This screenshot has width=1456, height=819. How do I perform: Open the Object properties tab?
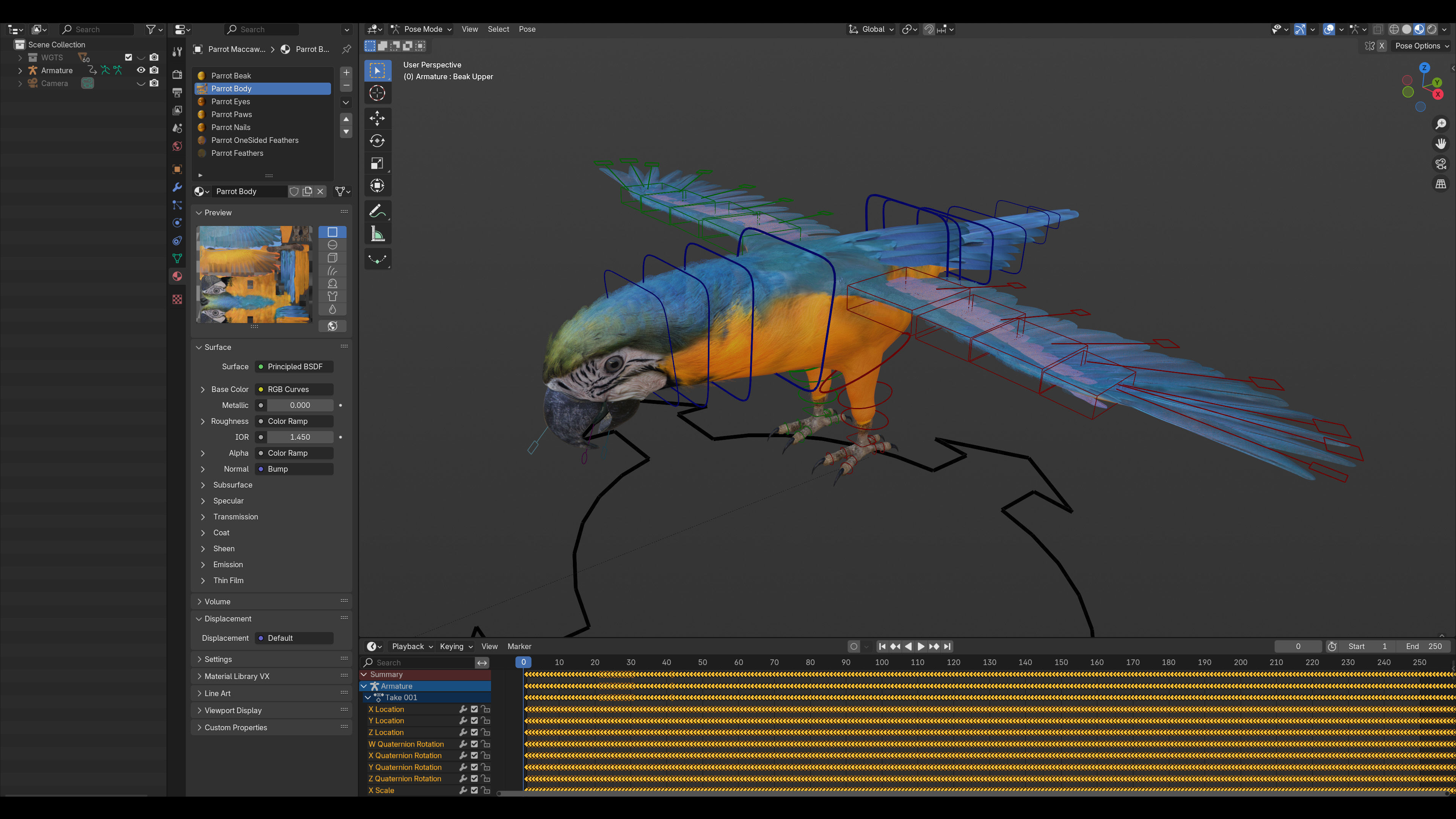[x=177, y=169]
